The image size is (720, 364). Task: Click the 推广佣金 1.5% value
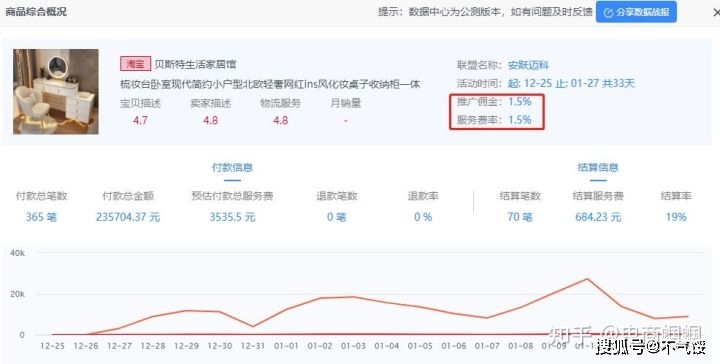[519, 101]
